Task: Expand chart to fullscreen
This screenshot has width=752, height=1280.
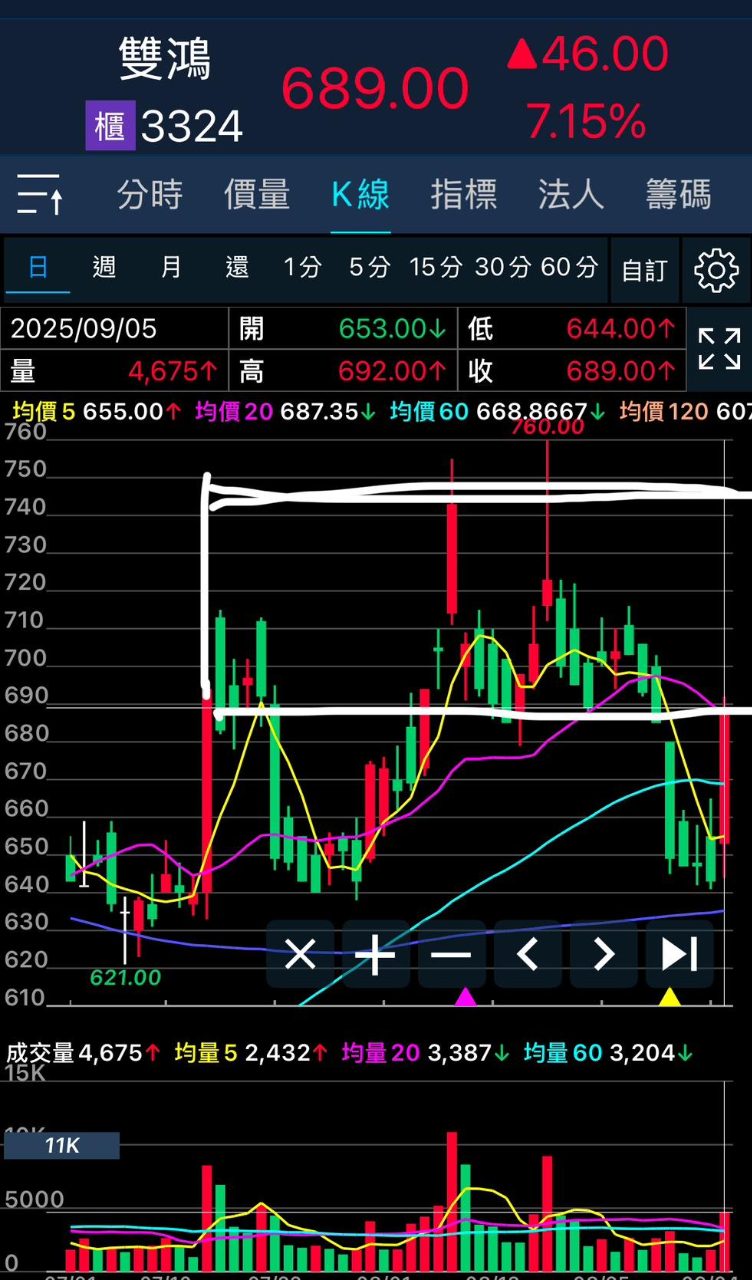Action: pos(719,349)
